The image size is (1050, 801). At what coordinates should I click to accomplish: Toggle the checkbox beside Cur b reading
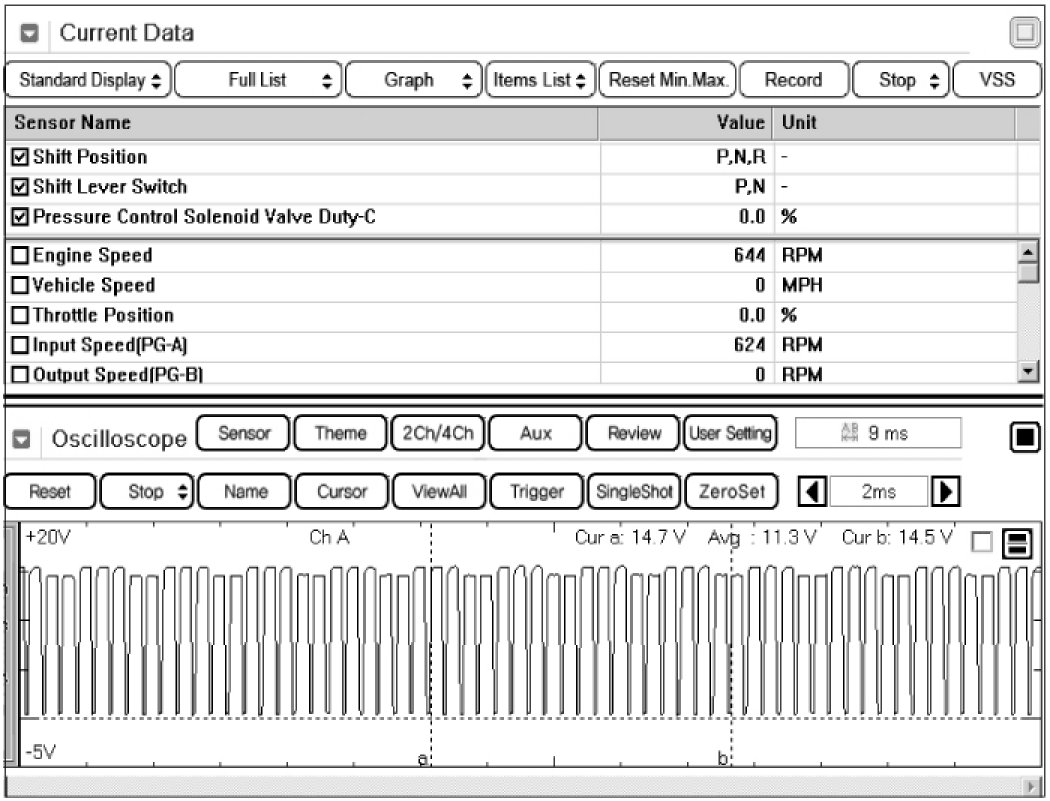[982, 542]
